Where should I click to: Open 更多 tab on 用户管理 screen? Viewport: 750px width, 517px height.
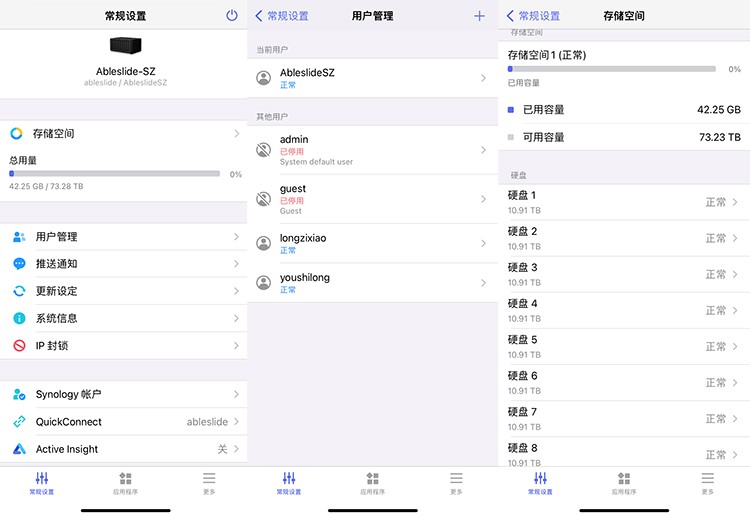click(456, 483)
